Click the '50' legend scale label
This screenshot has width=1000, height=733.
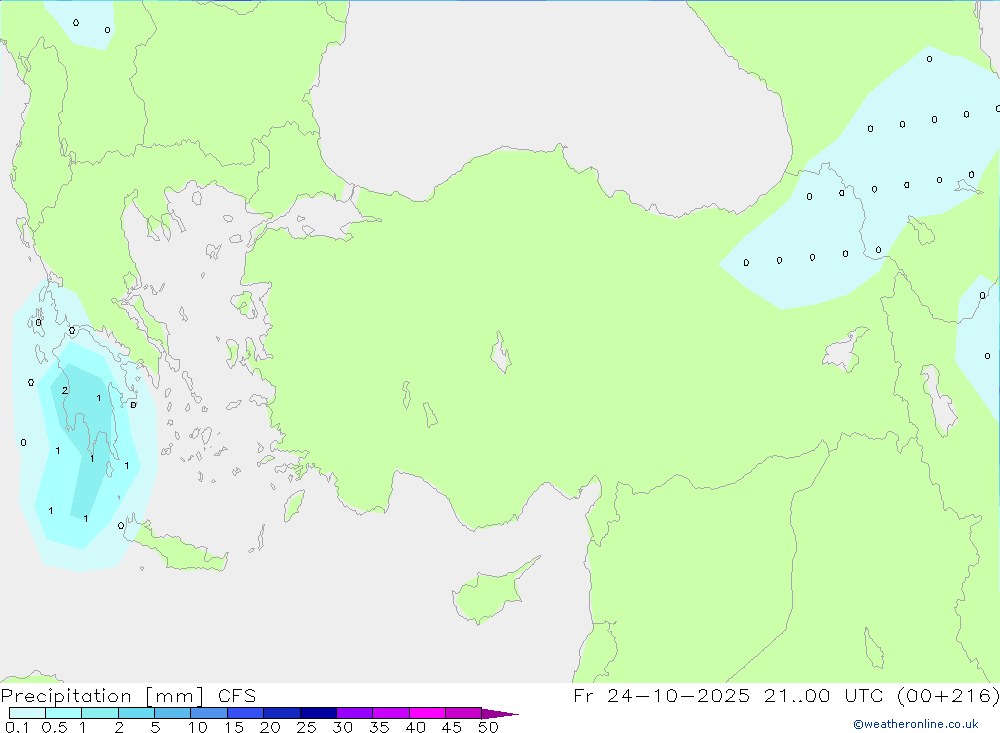pos(489,727)
